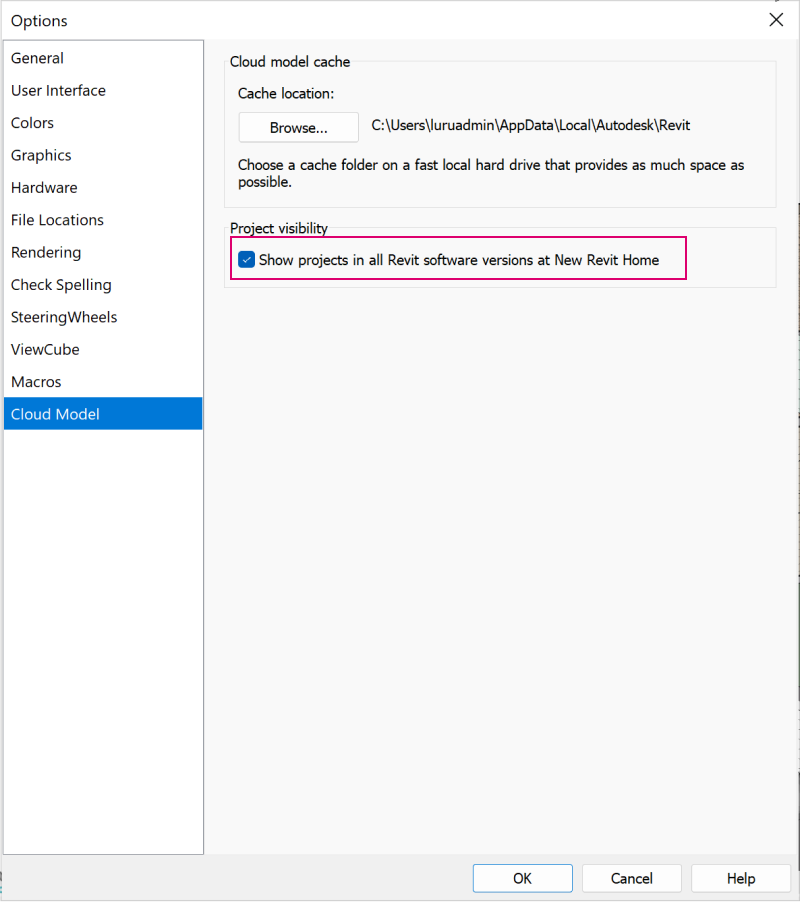Select the highlighted Cloud Model category
This screenshot has width=800, height=902.
tap(103, 414)
